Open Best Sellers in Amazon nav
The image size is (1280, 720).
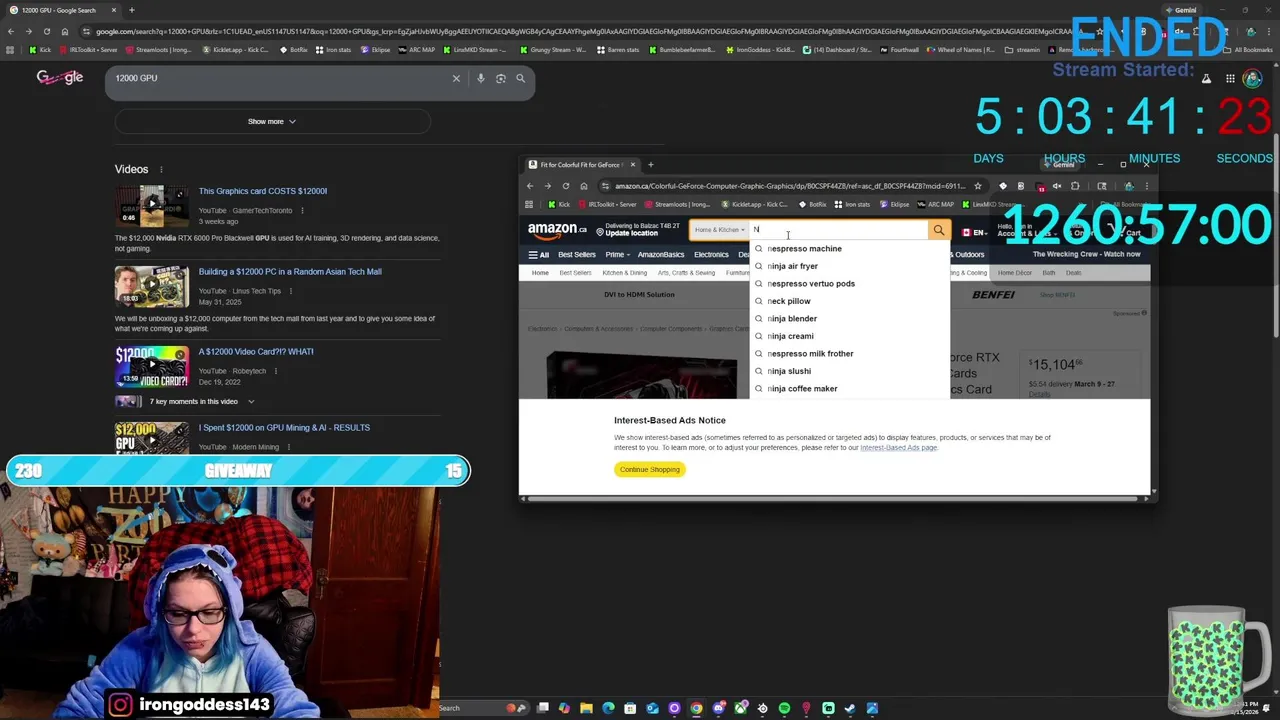point(577,255)
